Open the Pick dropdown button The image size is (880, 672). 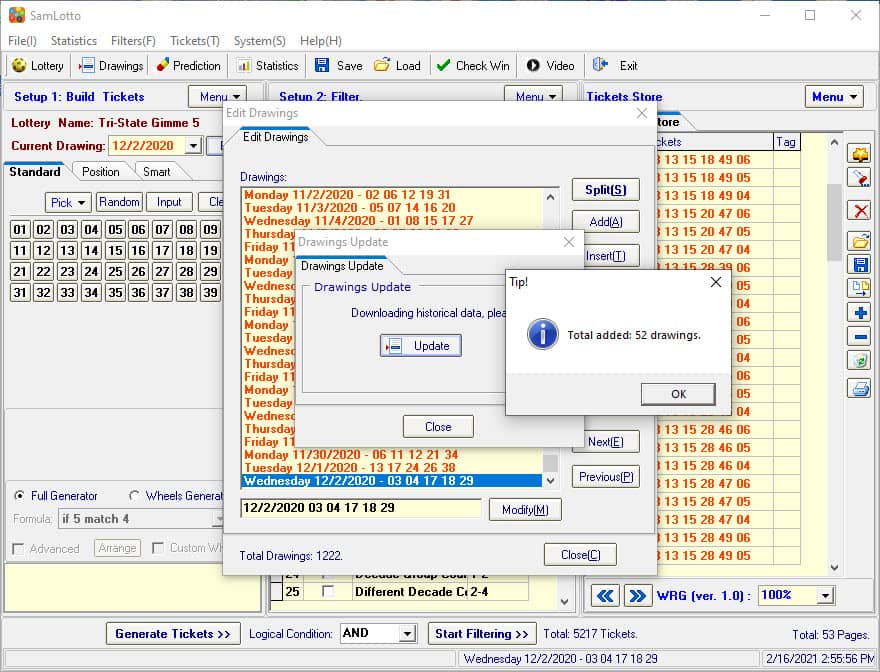pyautogui.click(x=68, y=202)
